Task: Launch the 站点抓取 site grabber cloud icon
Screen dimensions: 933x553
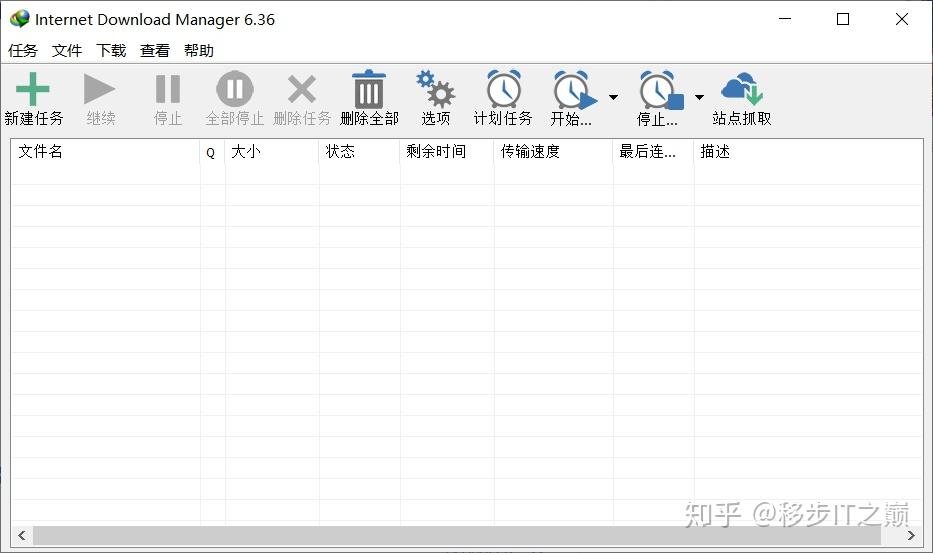Action: [741, 89]
